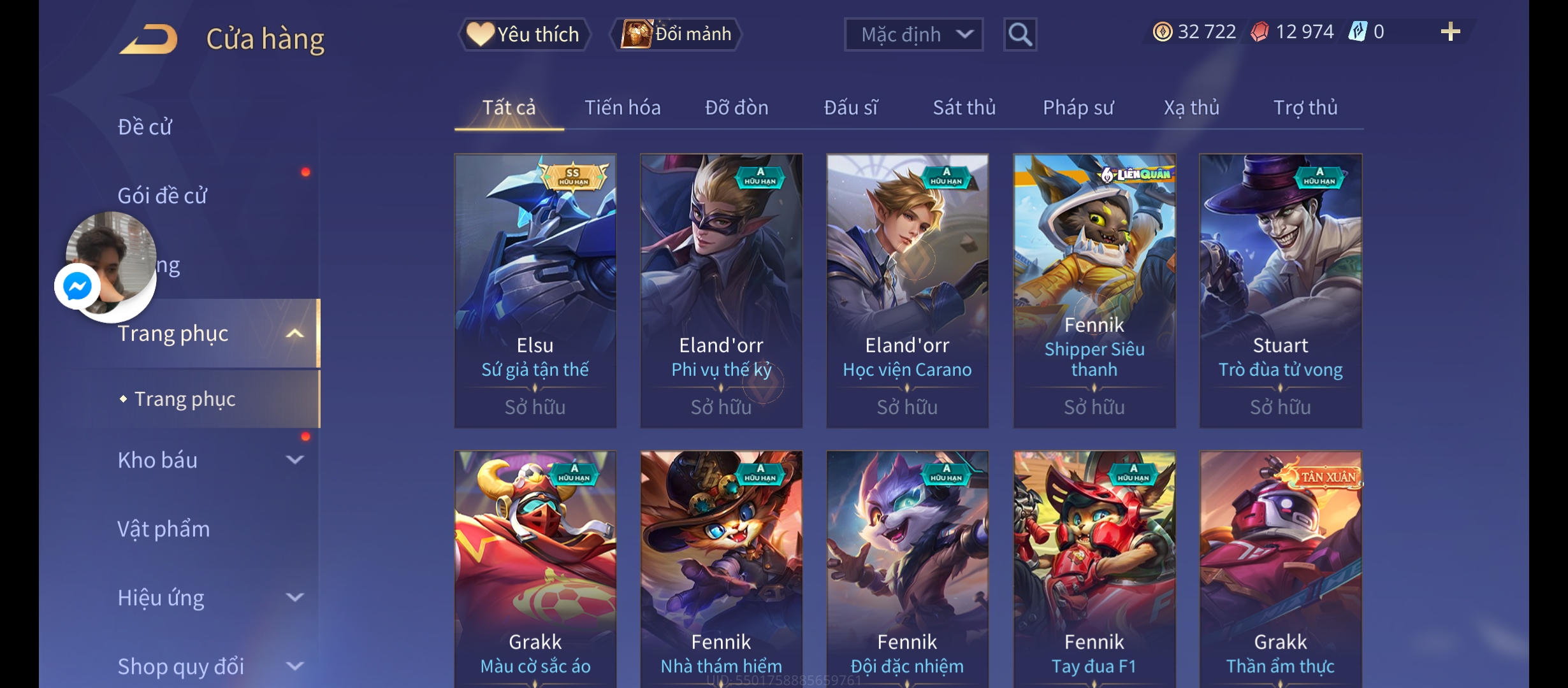
Task: Open the search magnifier icon
Action: (x=1020, y=34)
